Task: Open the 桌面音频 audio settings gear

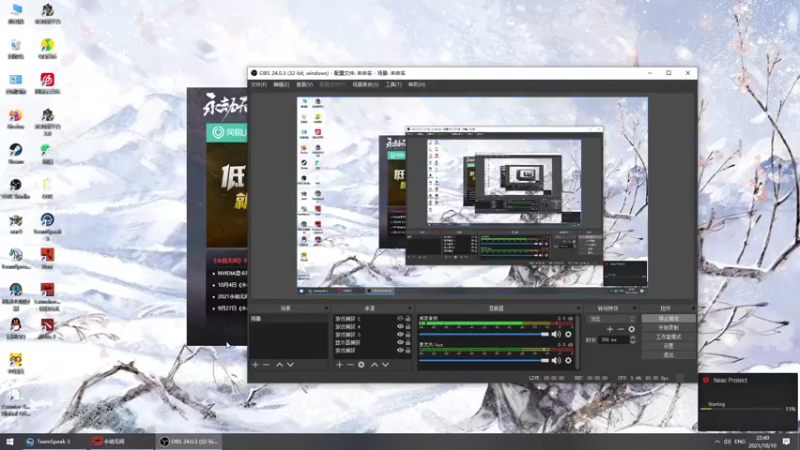Action: [568, 334]
